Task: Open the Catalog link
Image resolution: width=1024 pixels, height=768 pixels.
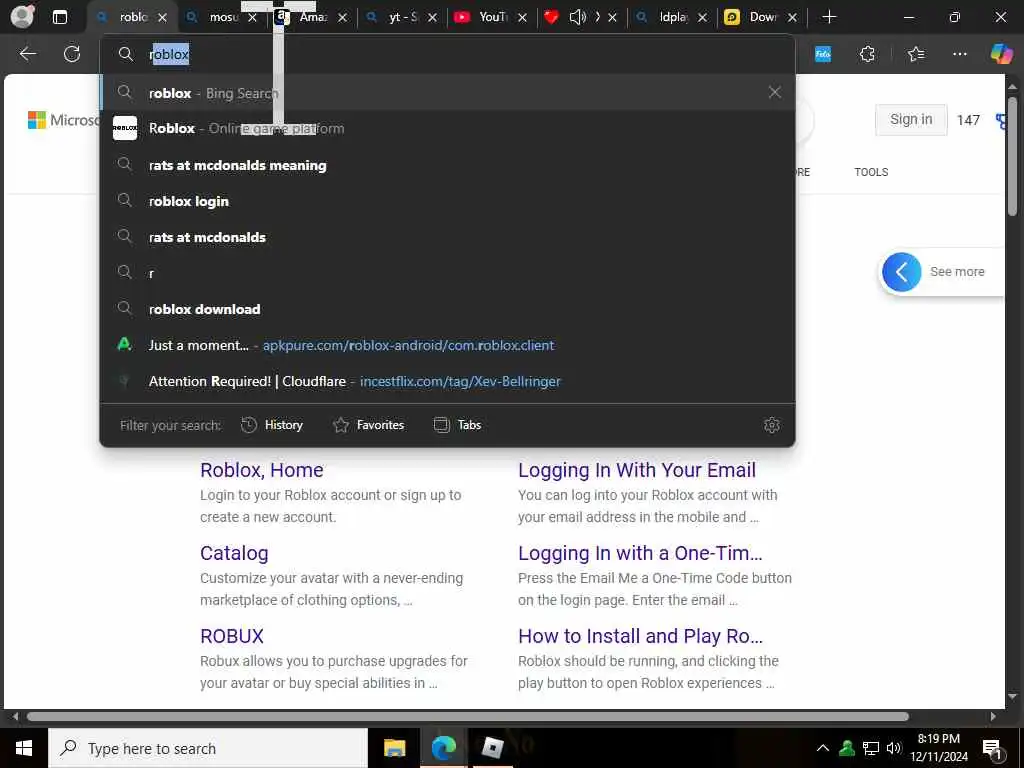Action: (x=234, y=553)
